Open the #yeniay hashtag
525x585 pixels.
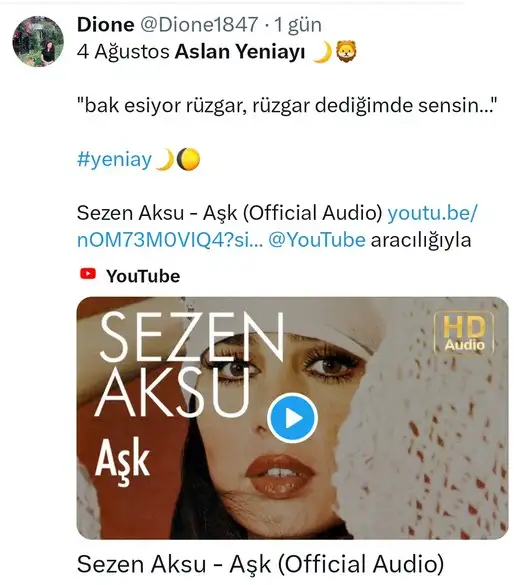tap(114, 159)
